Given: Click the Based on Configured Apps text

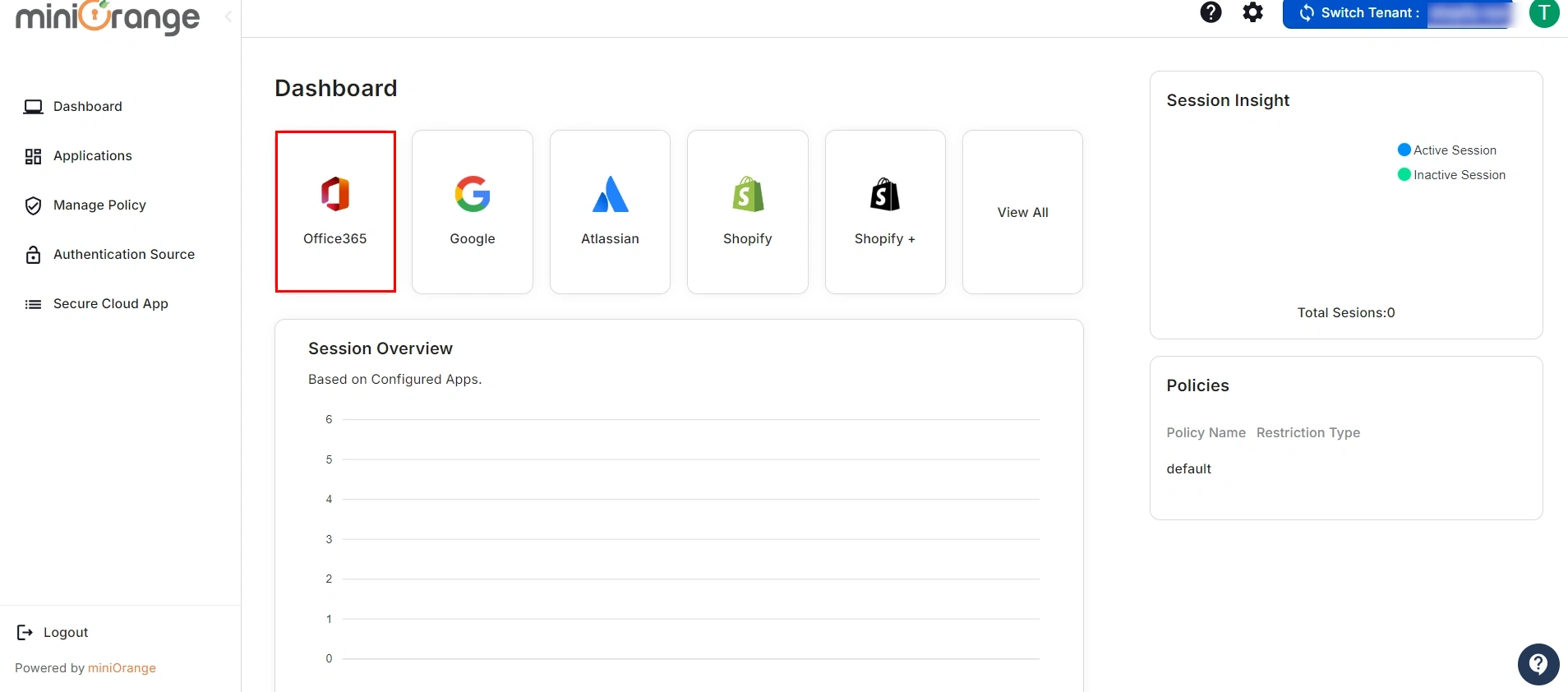Looking at the screenshot, I should pyautogui.click(x=394, y=379).
